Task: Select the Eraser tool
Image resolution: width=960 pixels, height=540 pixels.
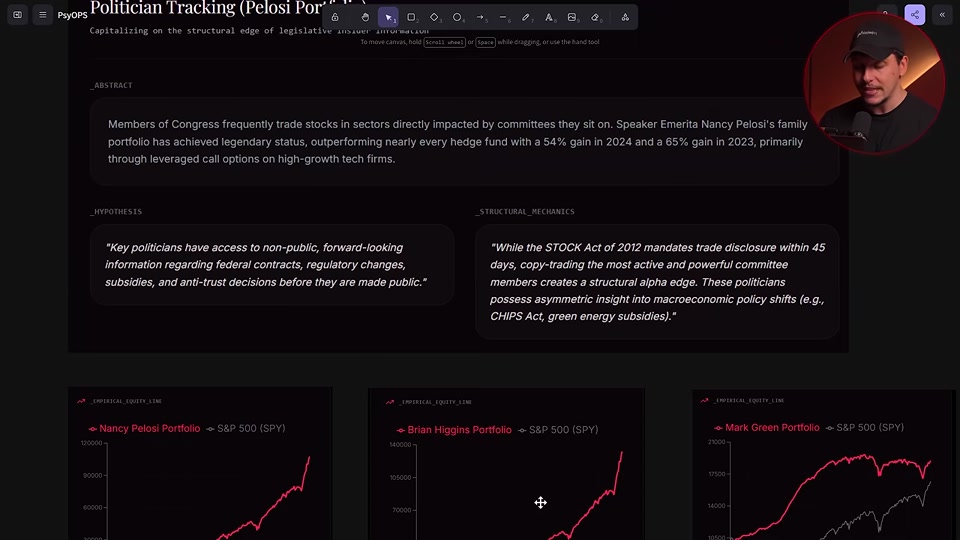Action: tap(595, 17)
